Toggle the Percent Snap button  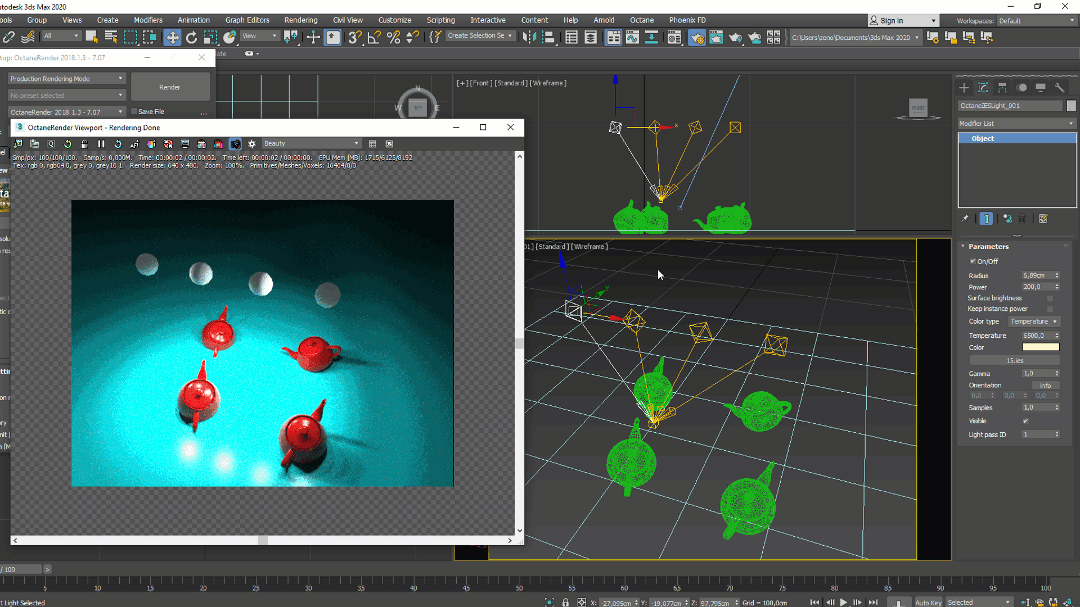pyautogui.click(x=393, y=37)
